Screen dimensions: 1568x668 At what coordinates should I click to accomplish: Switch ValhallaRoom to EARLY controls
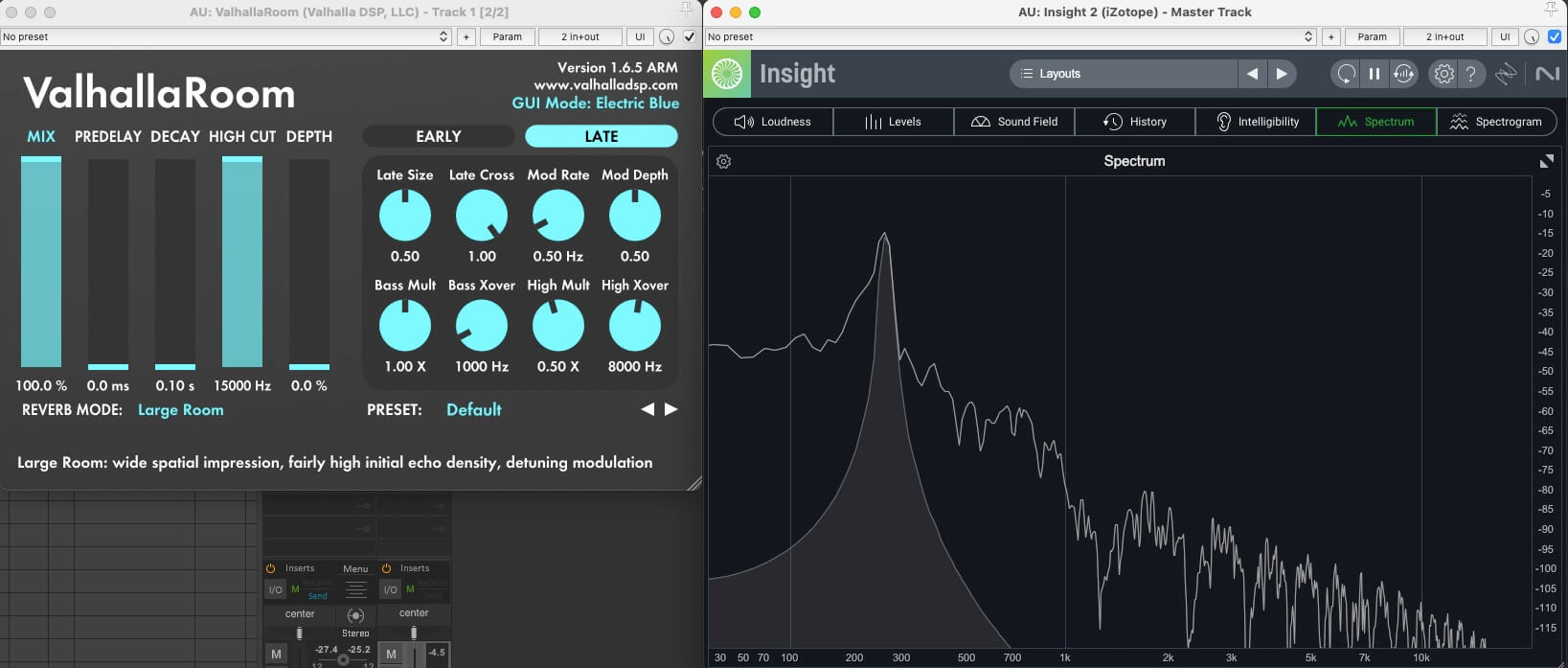[439, 136]
